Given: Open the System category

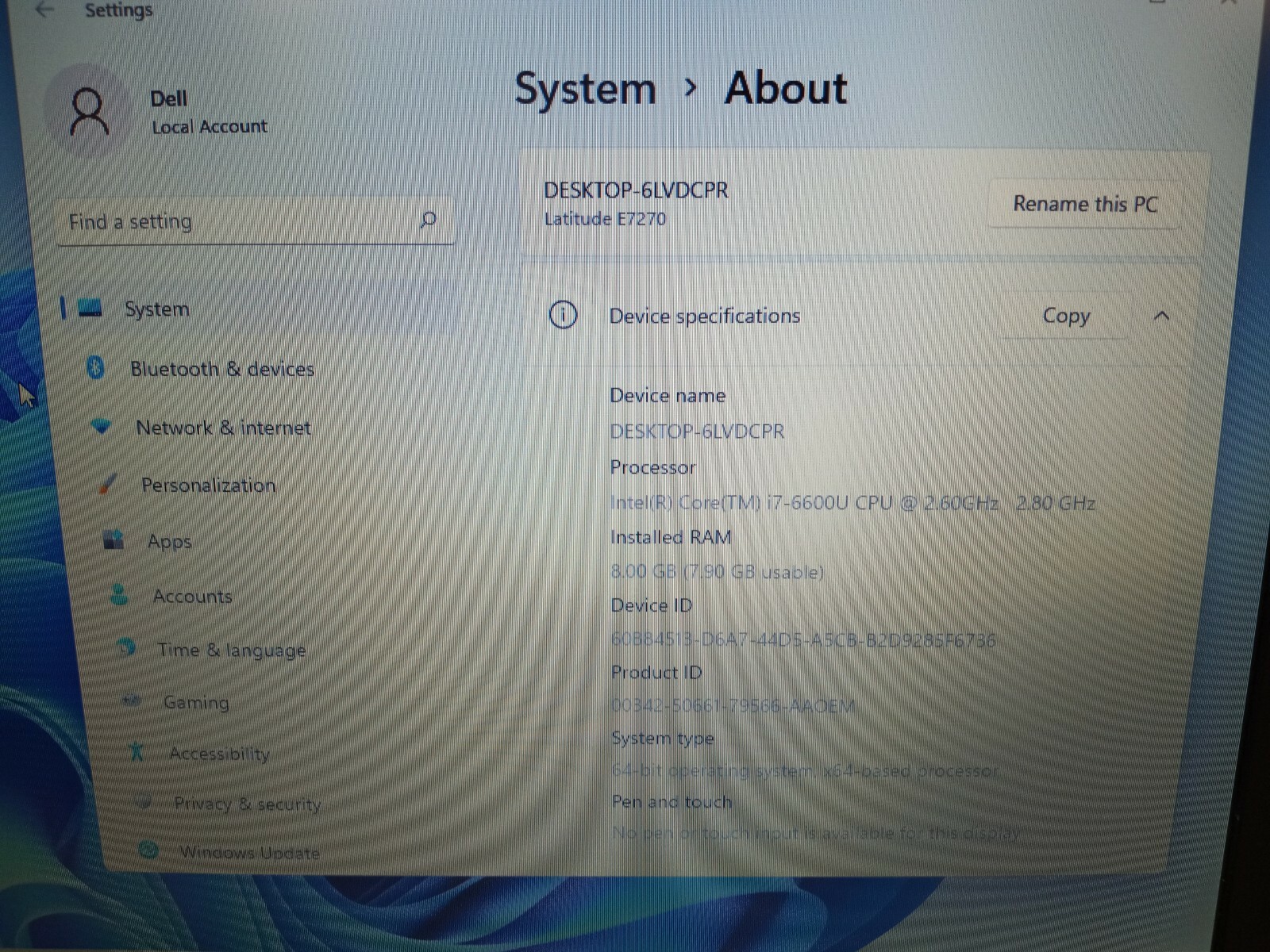Looking at the screenshot, I should pyautogui.click(x=254, y=309).
